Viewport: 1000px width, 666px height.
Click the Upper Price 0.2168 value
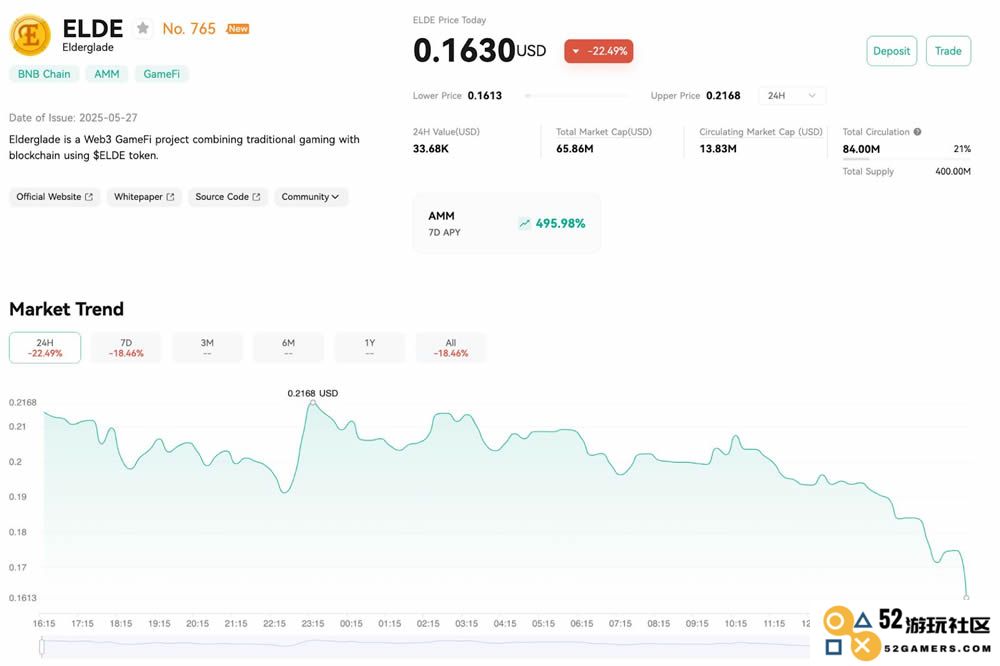point(723,96)
